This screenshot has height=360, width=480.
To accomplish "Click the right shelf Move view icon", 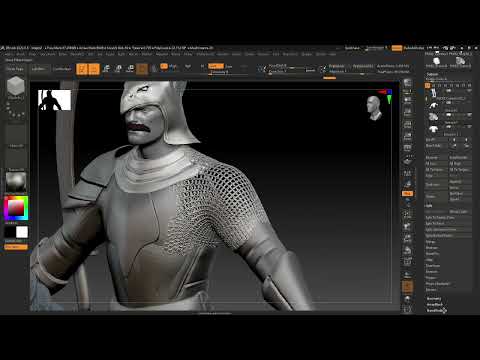I will point(407,227).
